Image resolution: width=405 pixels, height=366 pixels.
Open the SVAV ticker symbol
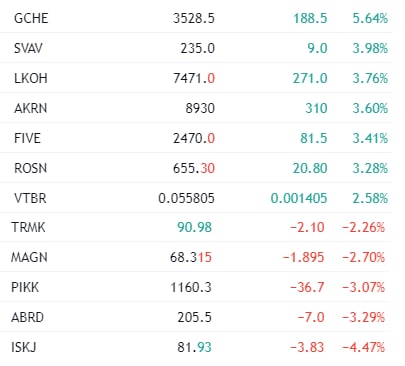point(28,48)
